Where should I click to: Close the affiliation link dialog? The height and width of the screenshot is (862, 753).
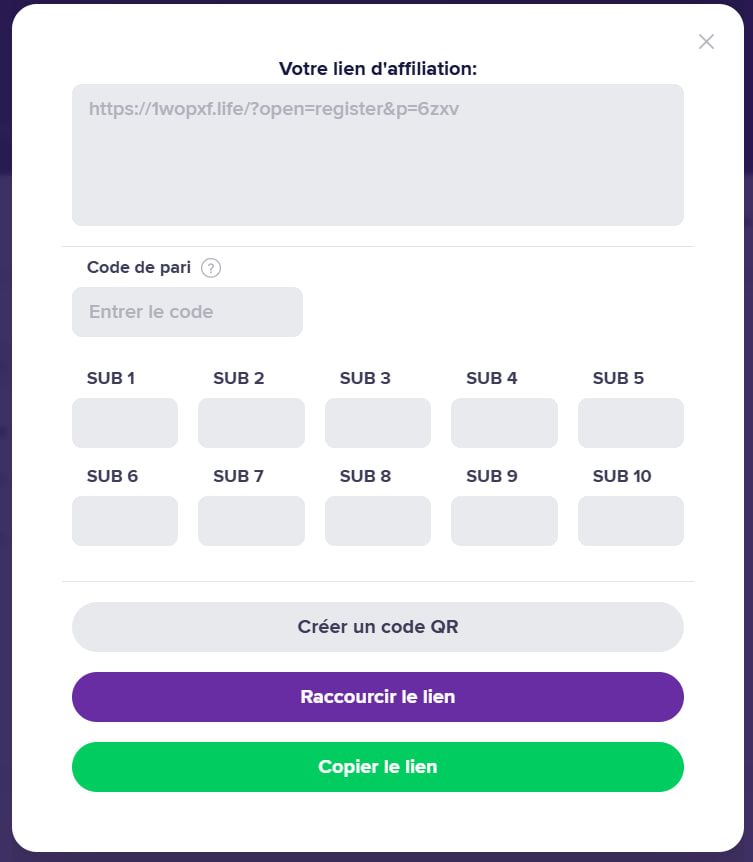(706, 41)
